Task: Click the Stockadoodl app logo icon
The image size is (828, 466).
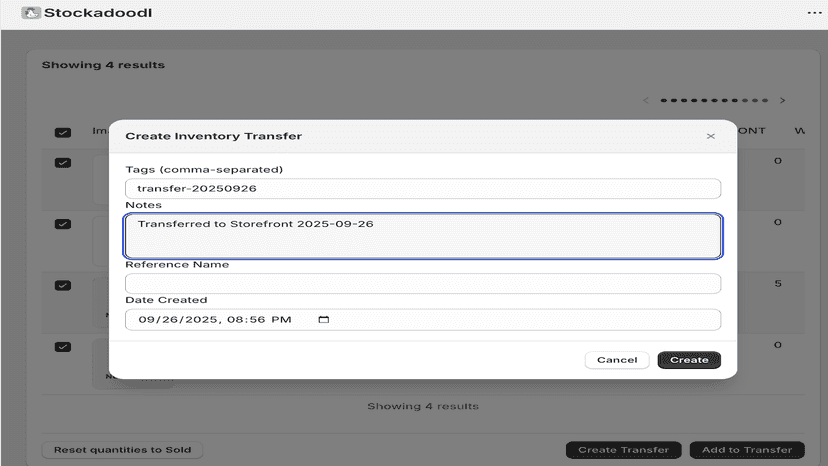Action: [x=31, y=13]
